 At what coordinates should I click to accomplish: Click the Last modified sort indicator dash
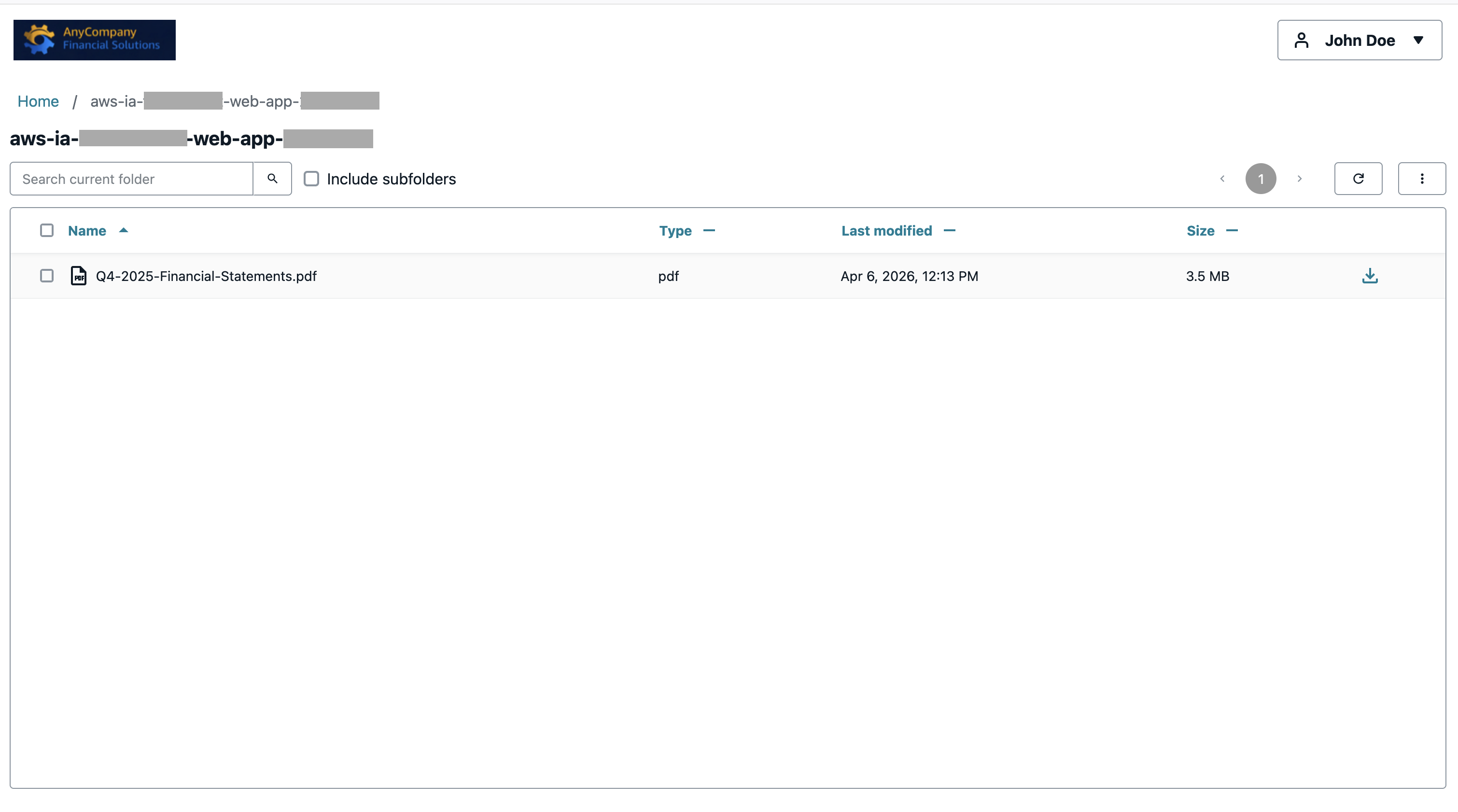tap(950, 230)
